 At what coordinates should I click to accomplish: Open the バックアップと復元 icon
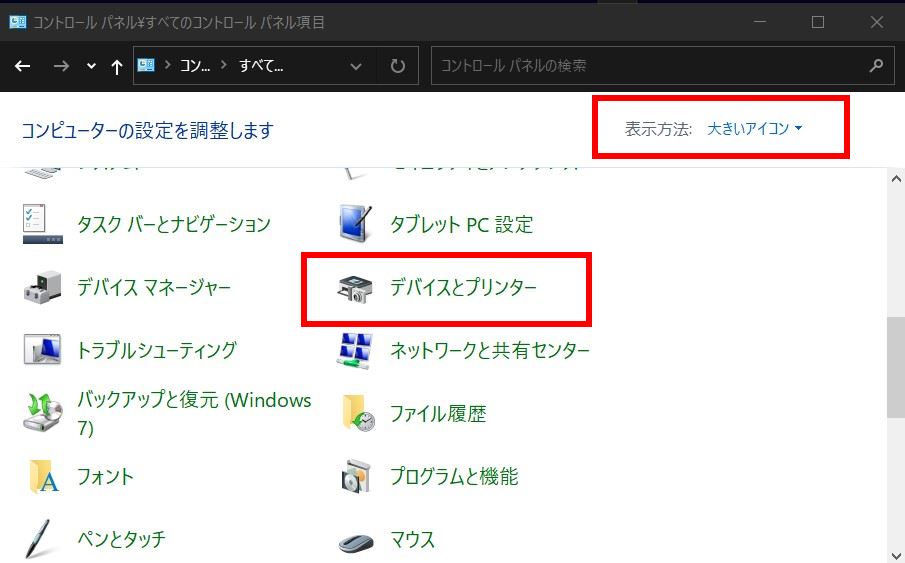click(x=43, y=413)
